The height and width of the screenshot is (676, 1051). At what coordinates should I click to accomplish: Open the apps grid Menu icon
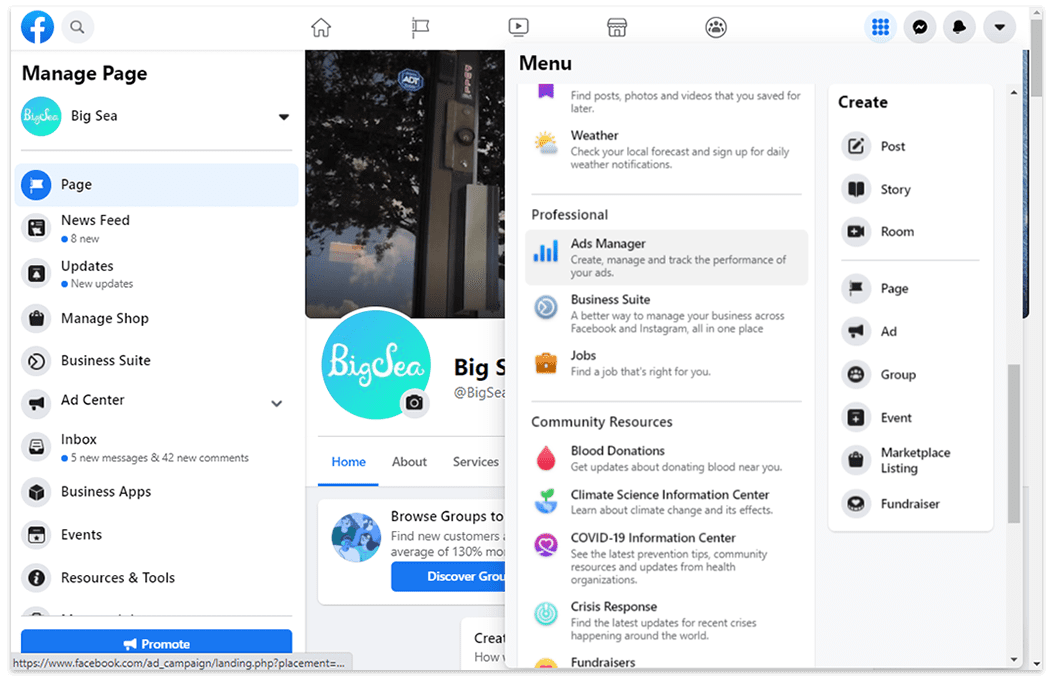coord(880,27)
